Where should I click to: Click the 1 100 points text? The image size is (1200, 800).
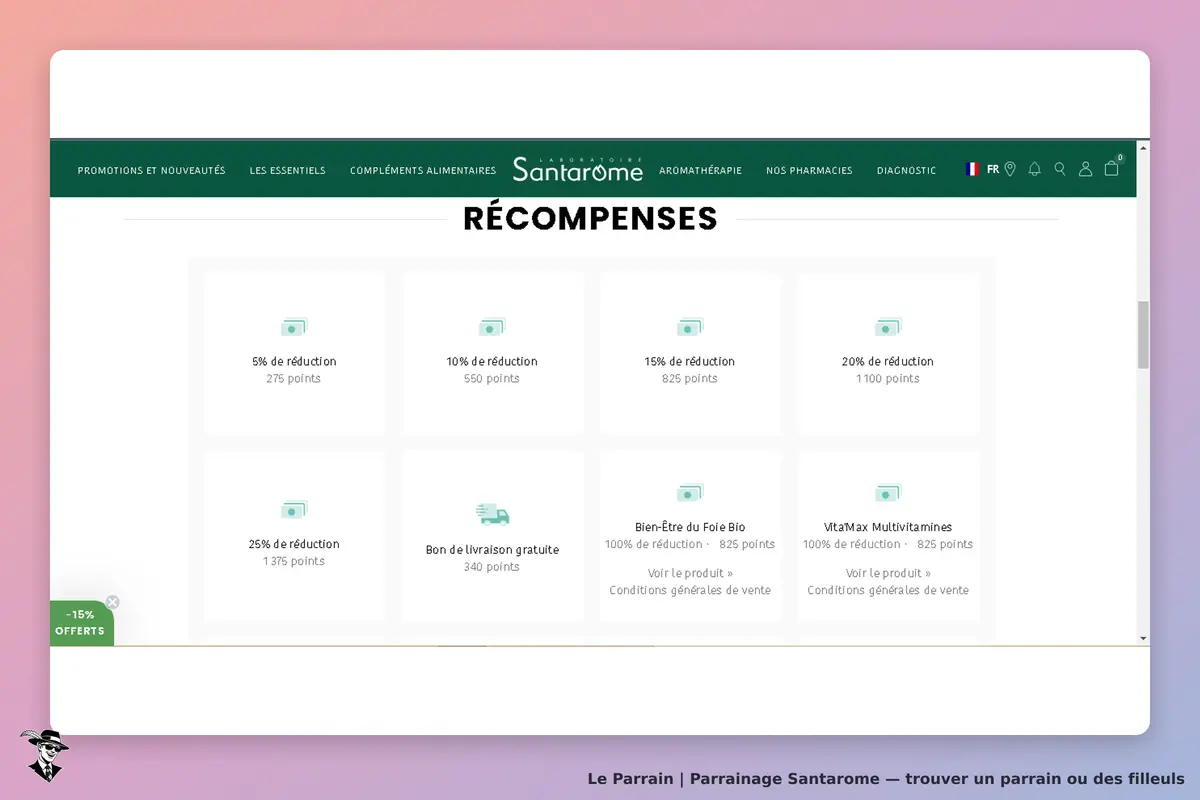888,379
